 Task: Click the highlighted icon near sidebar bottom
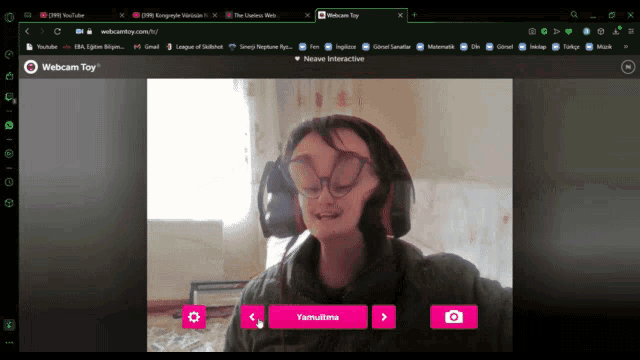tap(9, 325)
